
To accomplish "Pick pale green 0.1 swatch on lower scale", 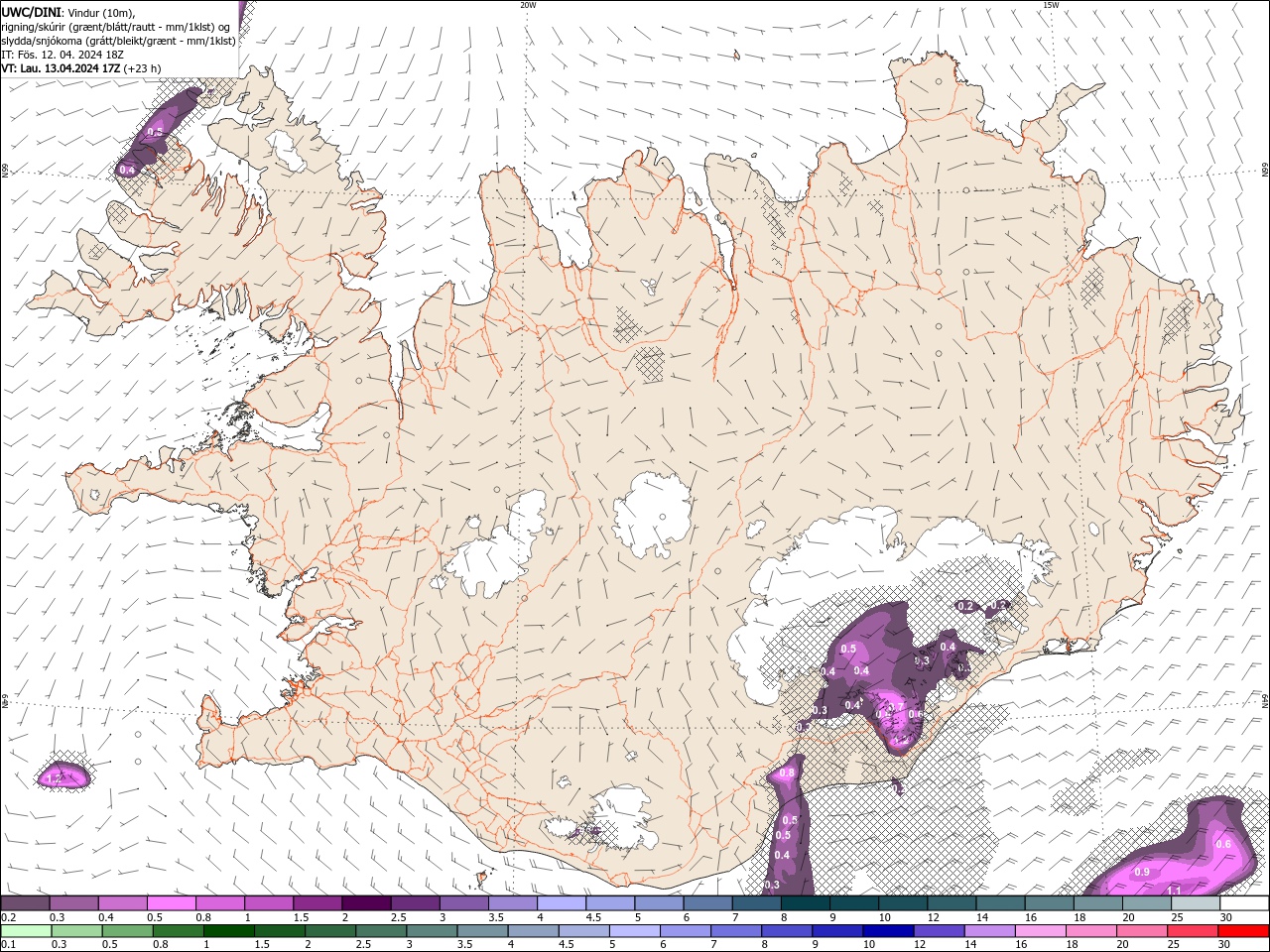I will tap(26, 931).
